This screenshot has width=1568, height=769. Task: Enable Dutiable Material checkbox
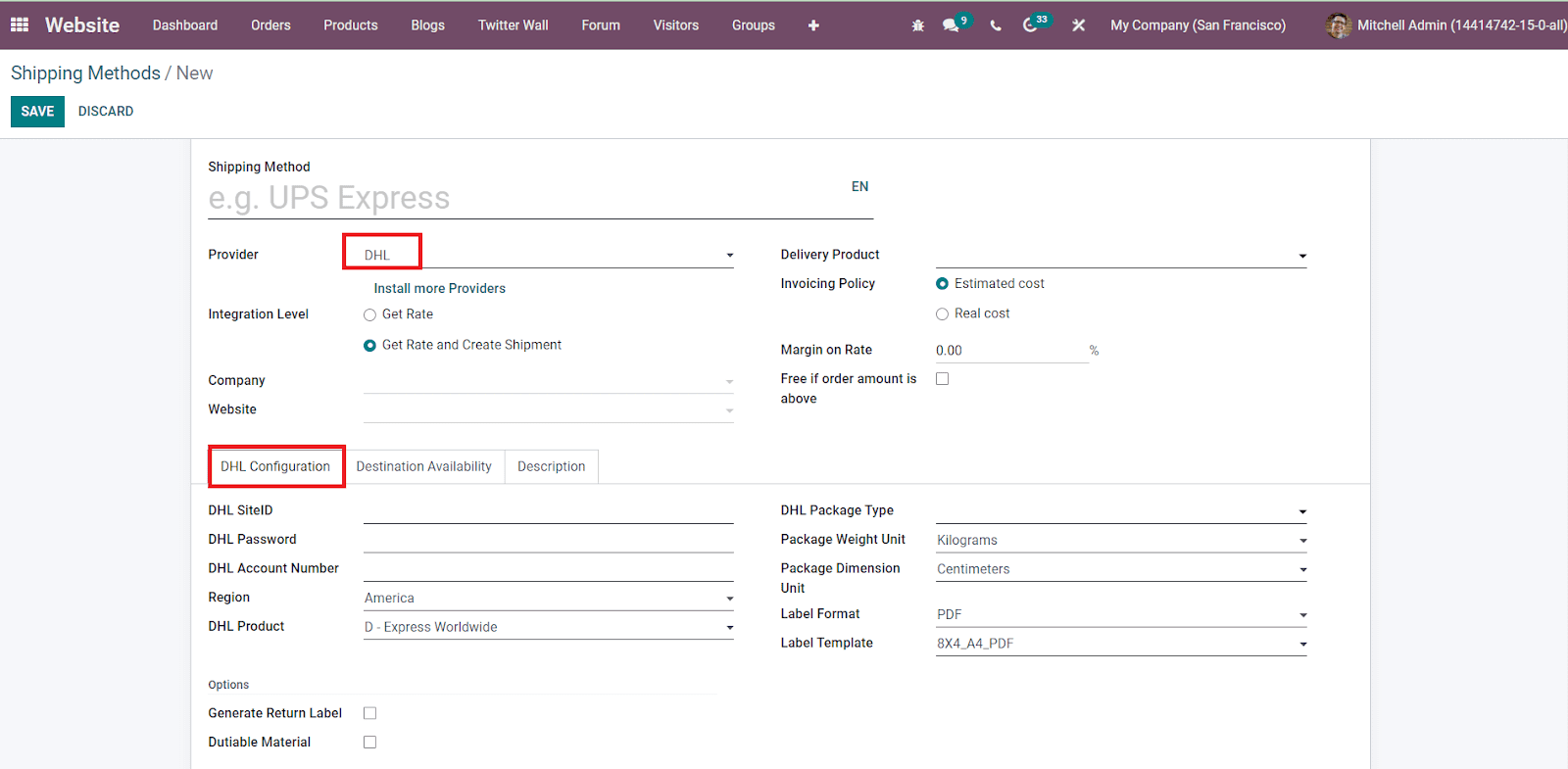pos(369,743)
